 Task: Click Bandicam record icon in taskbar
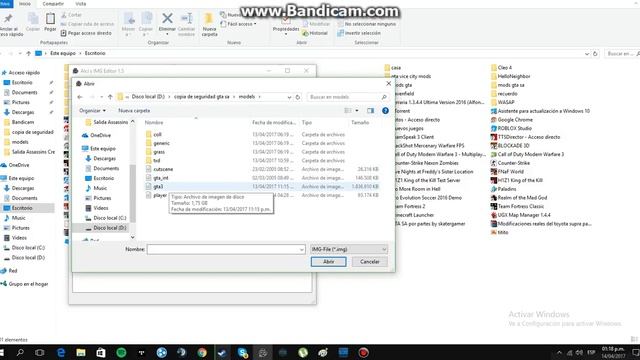[363, 353]
